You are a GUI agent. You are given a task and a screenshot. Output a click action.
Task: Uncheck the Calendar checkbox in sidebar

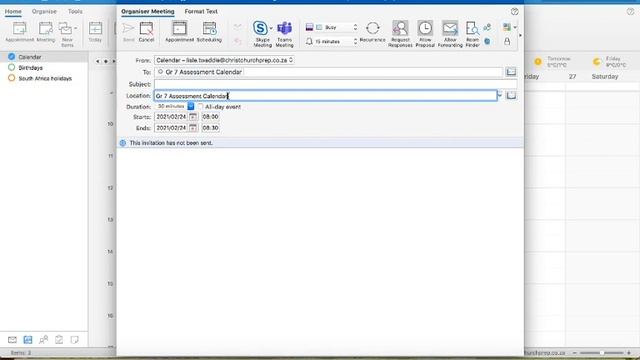(x=11, y=57)
